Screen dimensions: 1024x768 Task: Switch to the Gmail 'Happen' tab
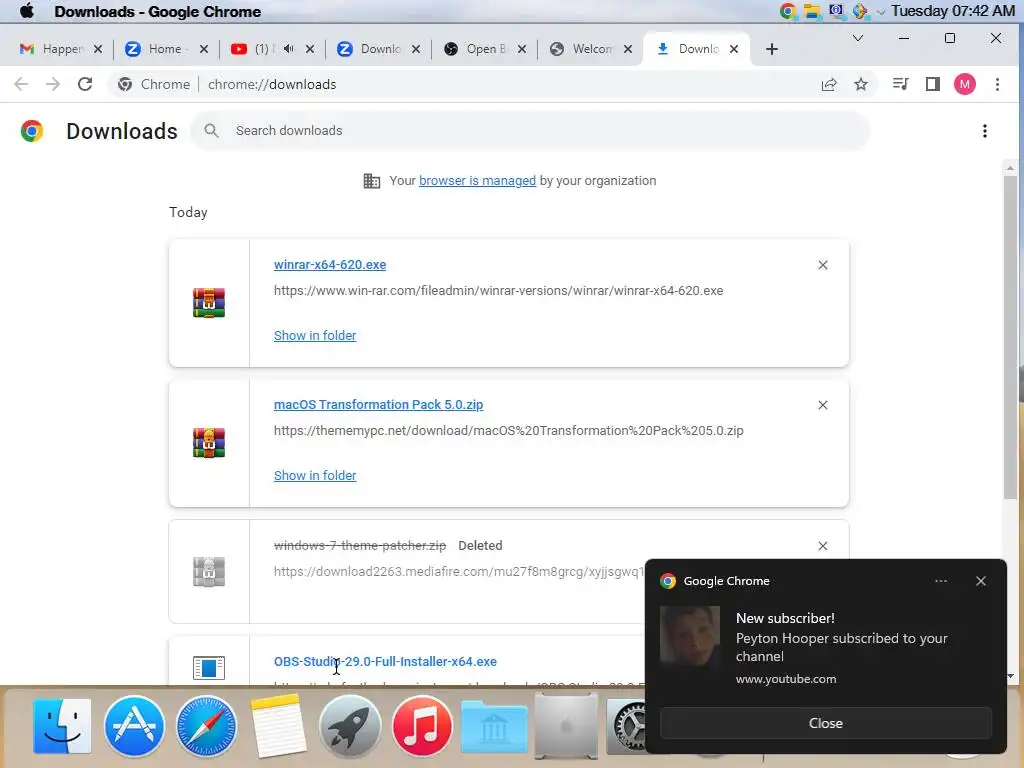coord(61,49)
